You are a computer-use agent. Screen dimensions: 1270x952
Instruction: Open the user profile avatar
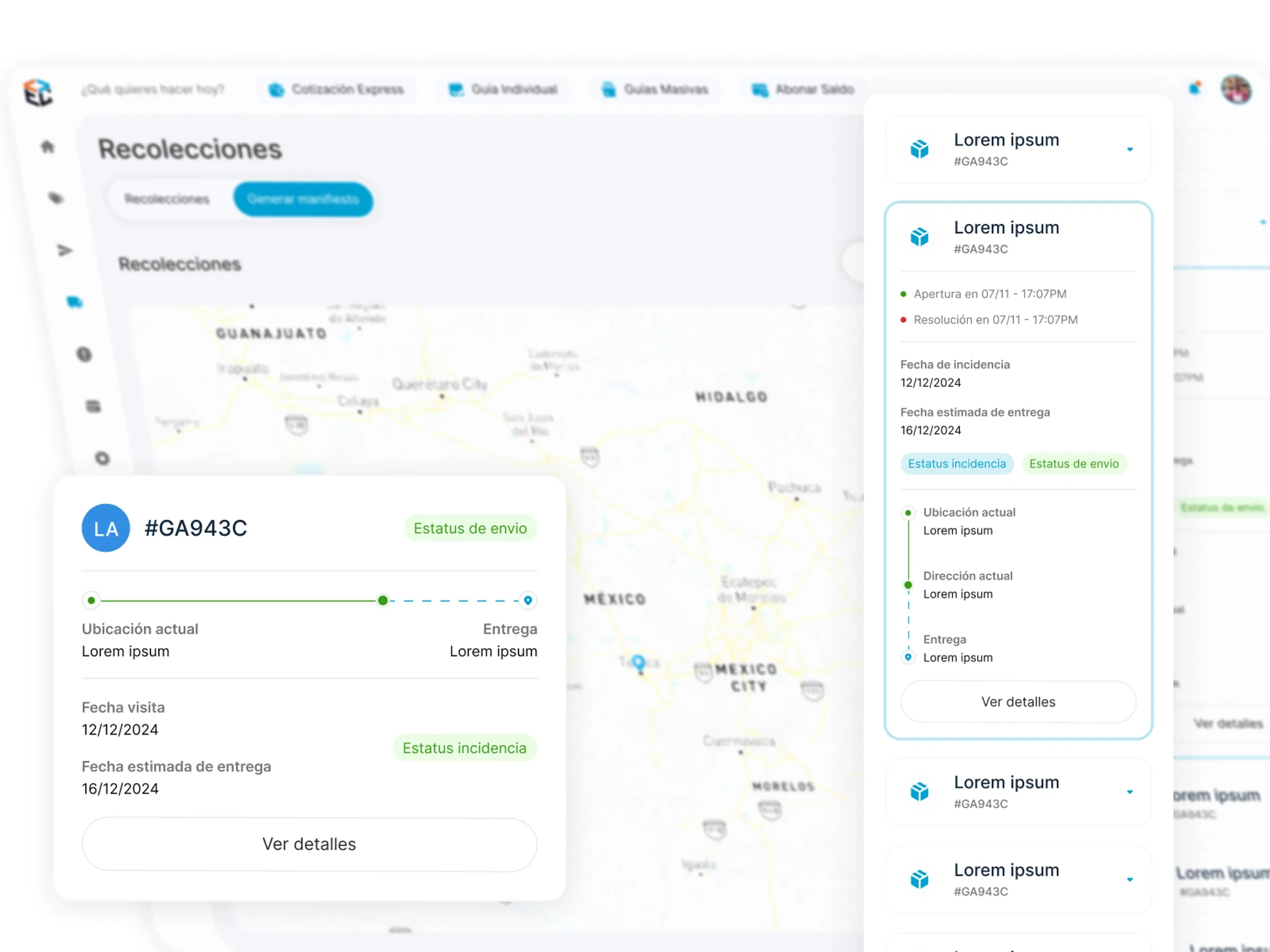1236,89
